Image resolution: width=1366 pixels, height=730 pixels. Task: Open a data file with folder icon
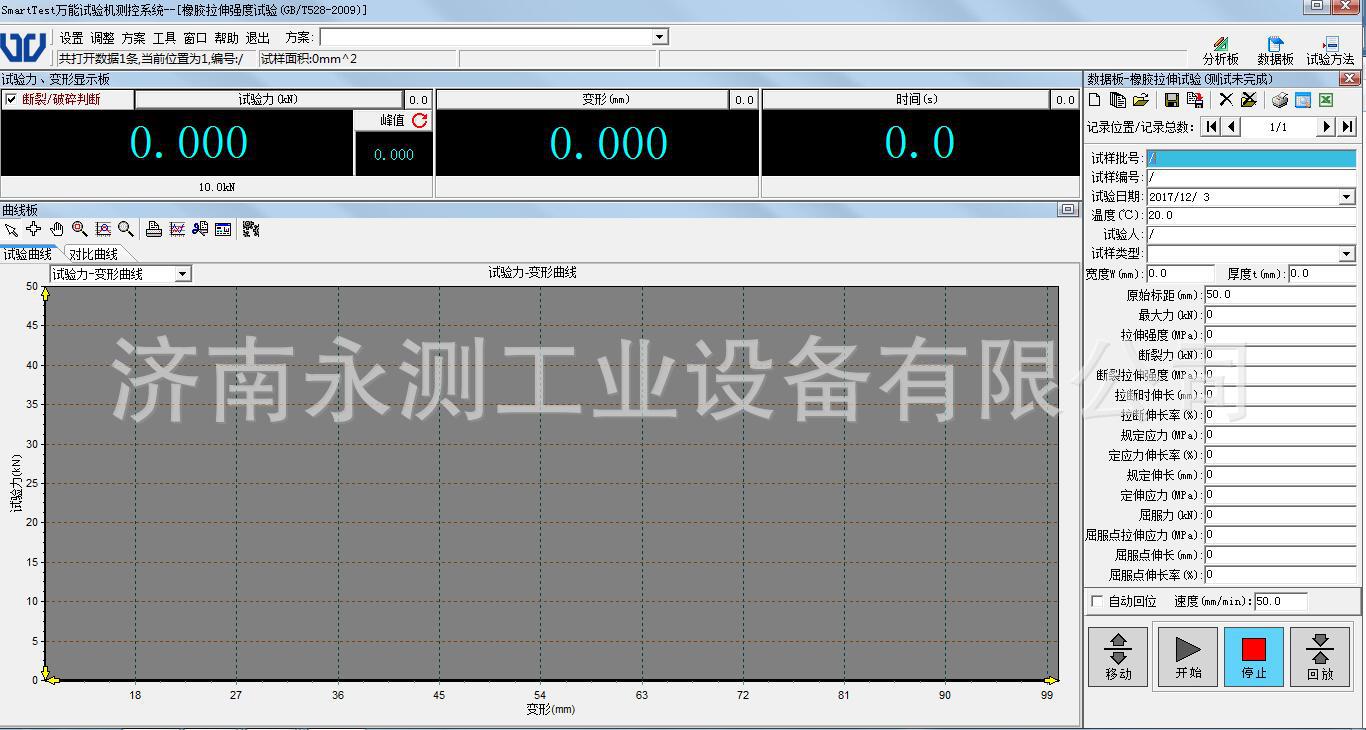tap(1141, 100)
